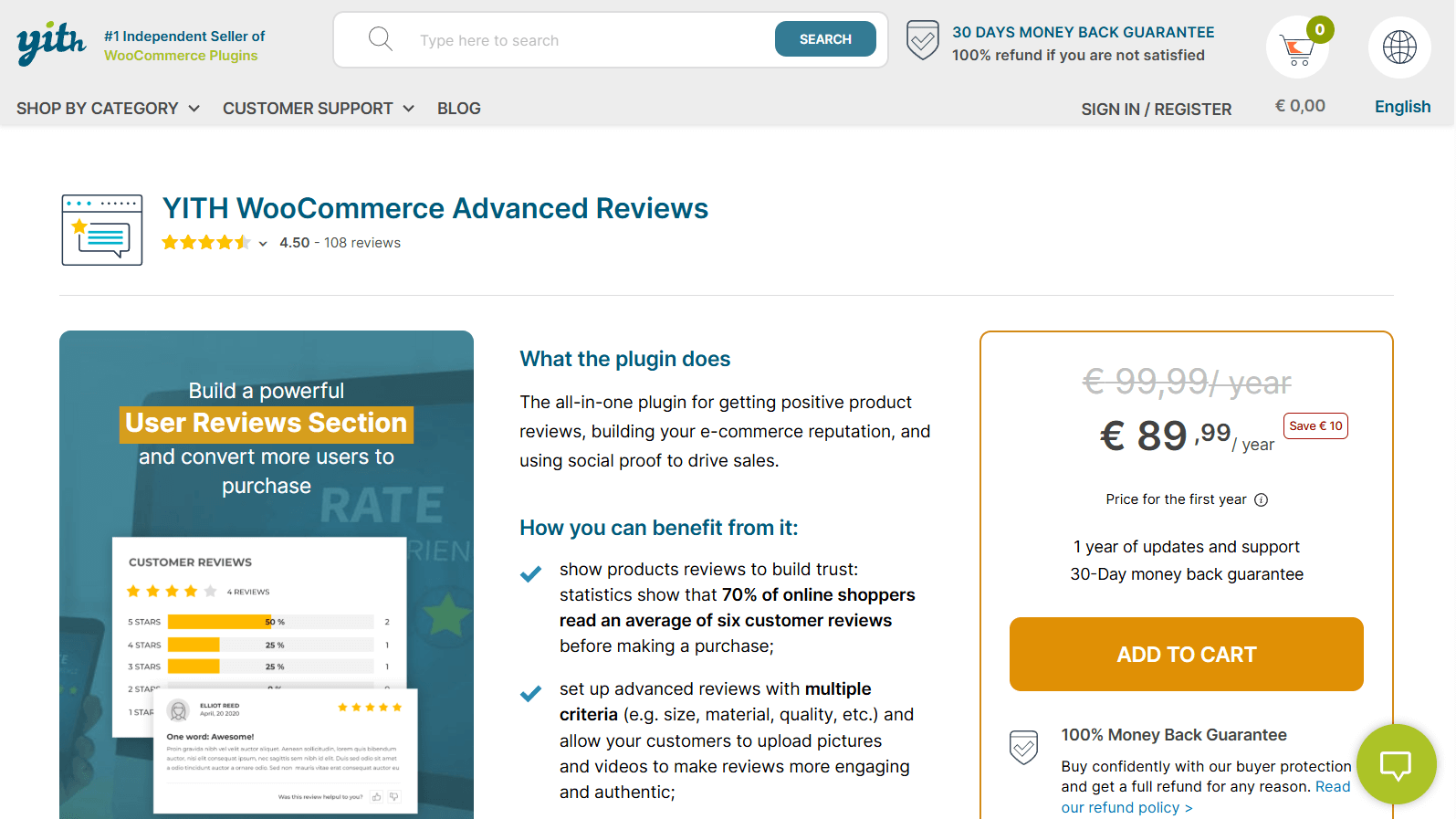Click the User Reviews Section promo image
The width and height of the screenshot is (1456, 819).
click(267, 574)
